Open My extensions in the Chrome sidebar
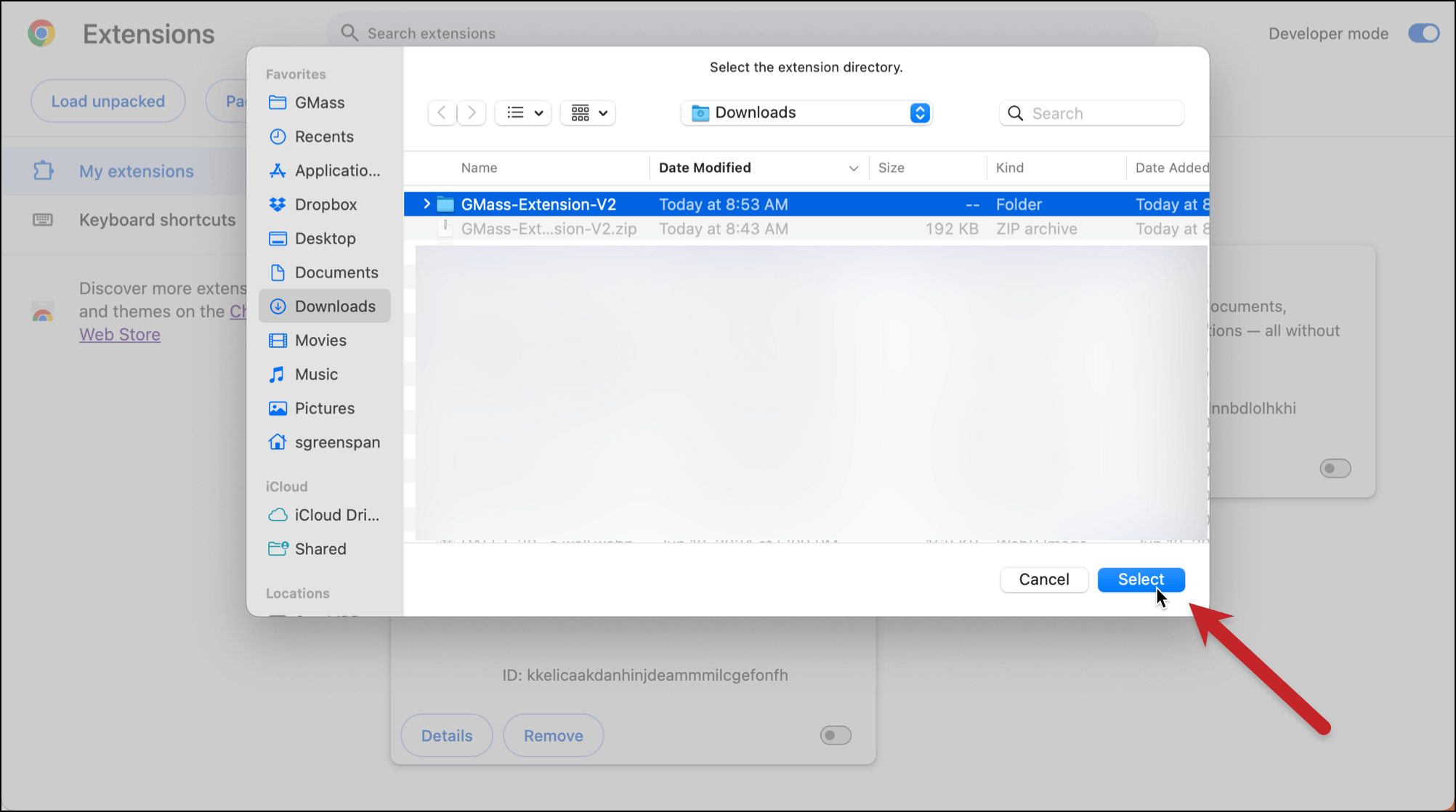 [x=124, y=171]
